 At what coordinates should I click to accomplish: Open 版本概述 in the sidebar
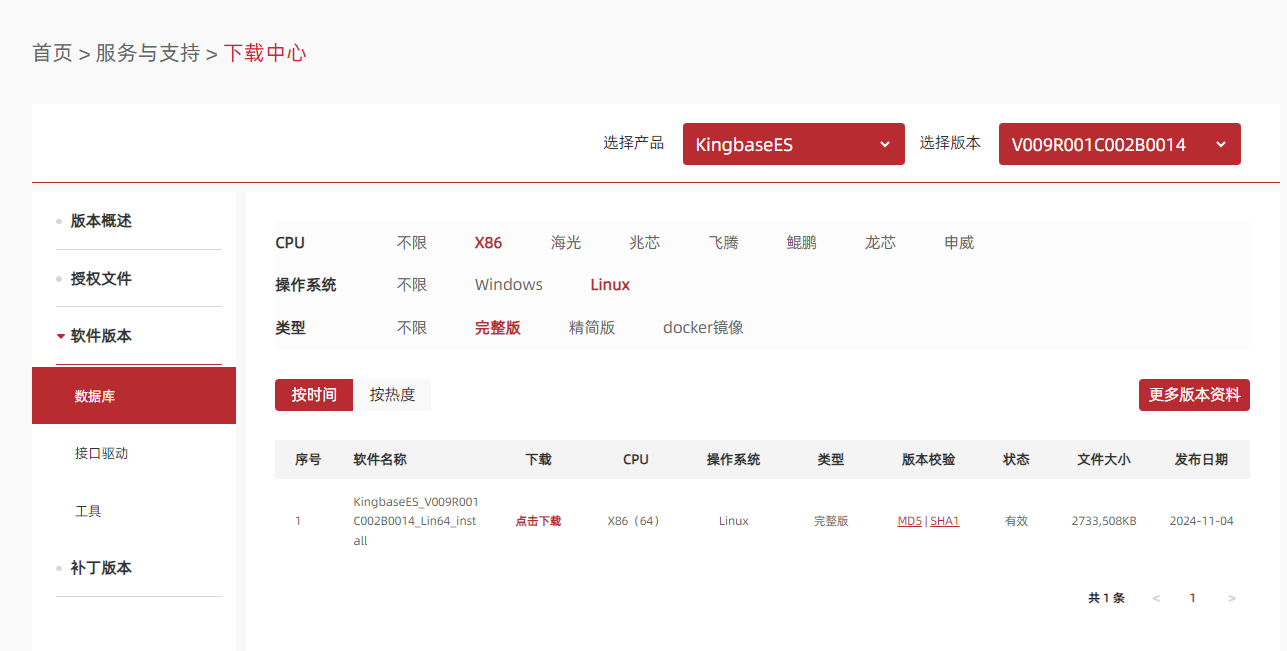tap(100, 221)
